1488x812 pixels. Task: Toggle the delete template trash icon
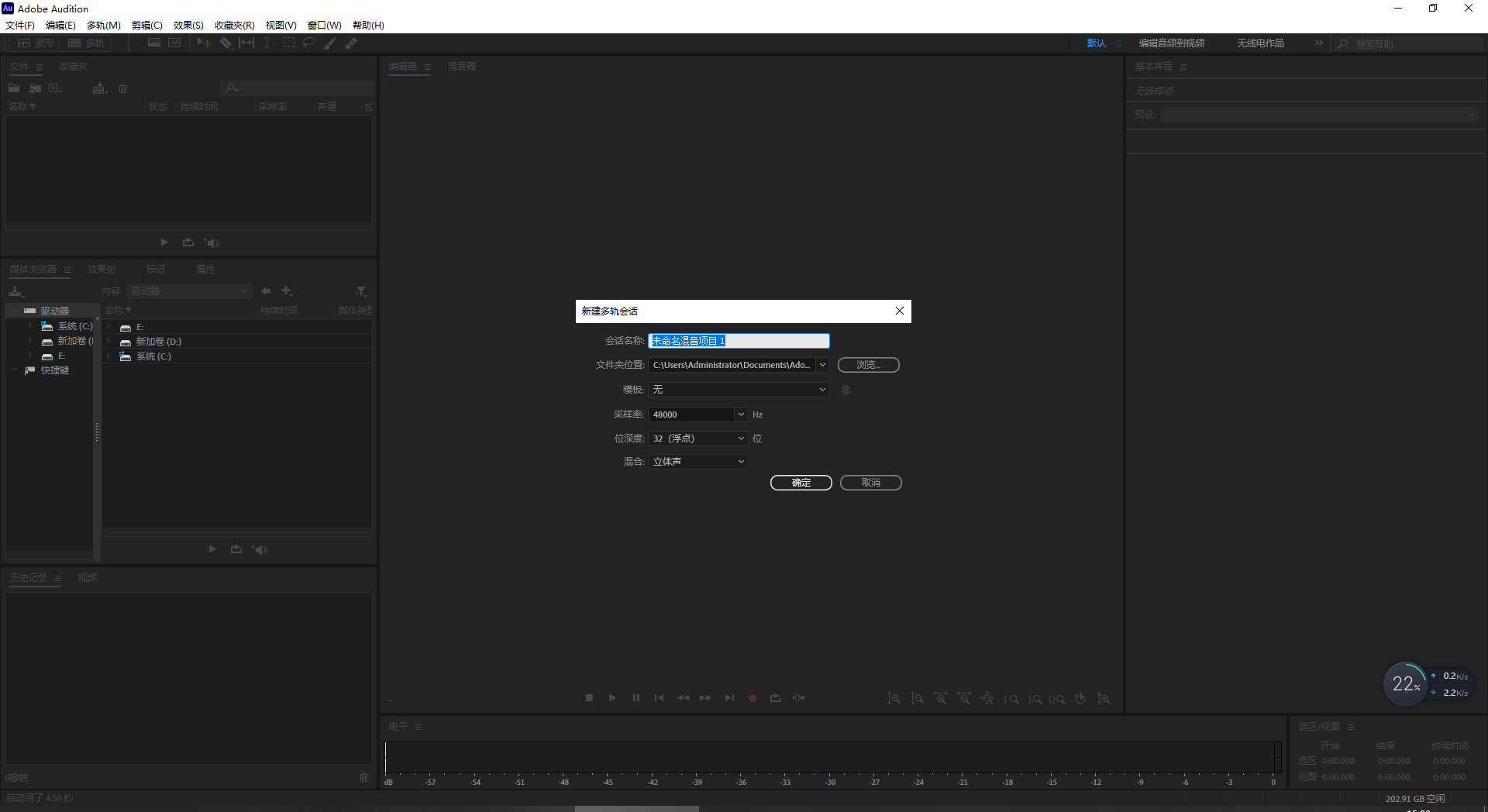[x=846, y=390]
